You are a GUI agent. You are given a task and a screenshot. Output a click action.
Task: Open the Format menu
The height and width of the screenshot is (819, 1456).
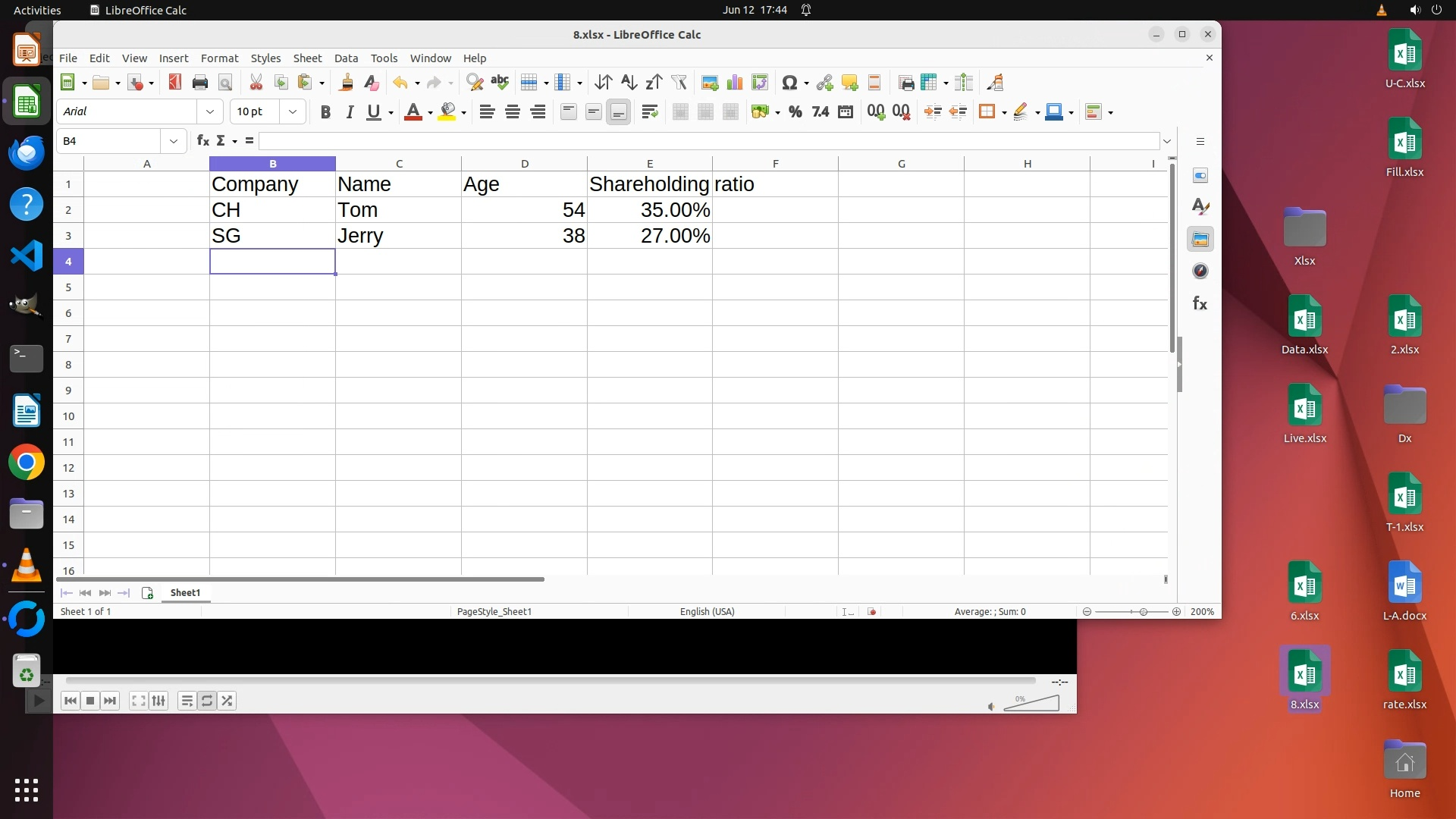(x=219, y=58)
